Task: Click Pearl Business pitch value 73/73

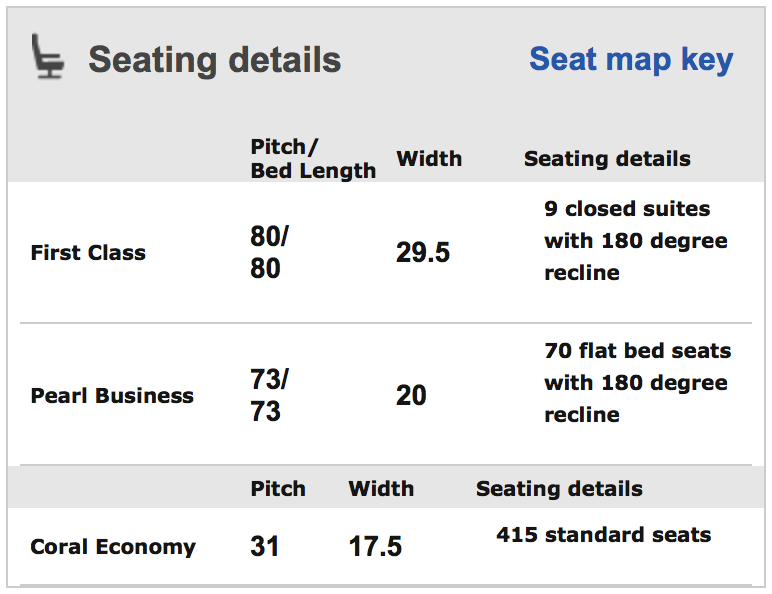Action: tap(269, 395)
